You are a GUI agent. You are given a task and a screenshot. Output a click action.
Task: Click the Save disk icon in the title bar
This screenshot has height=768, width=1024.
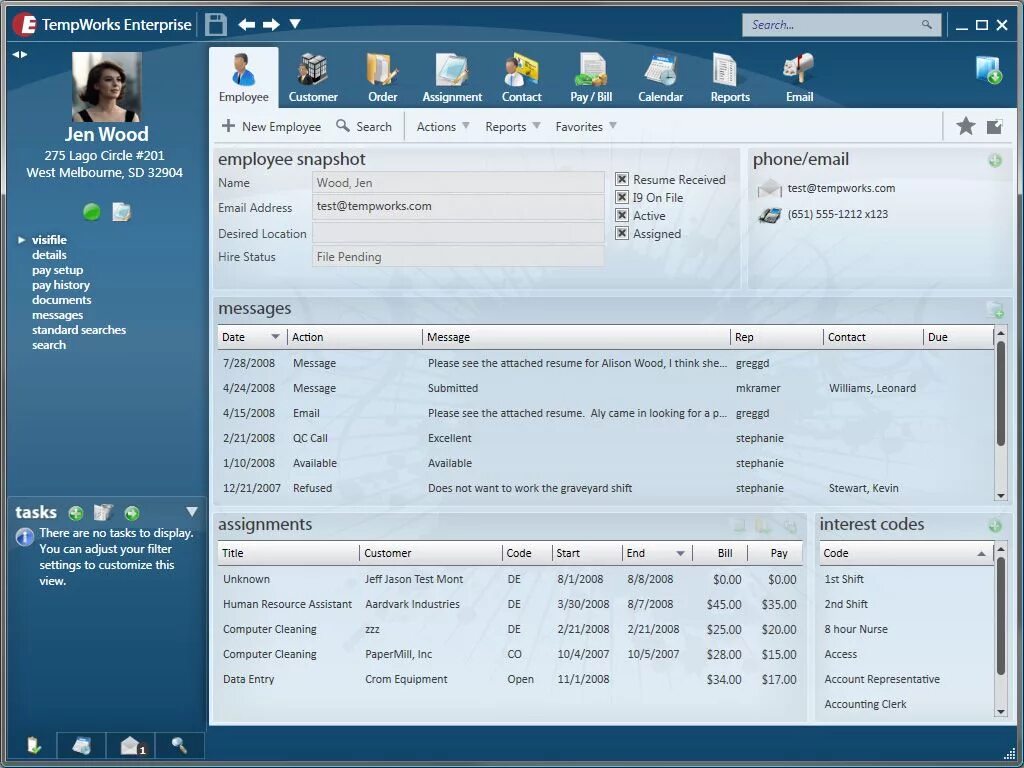[215, 23]
